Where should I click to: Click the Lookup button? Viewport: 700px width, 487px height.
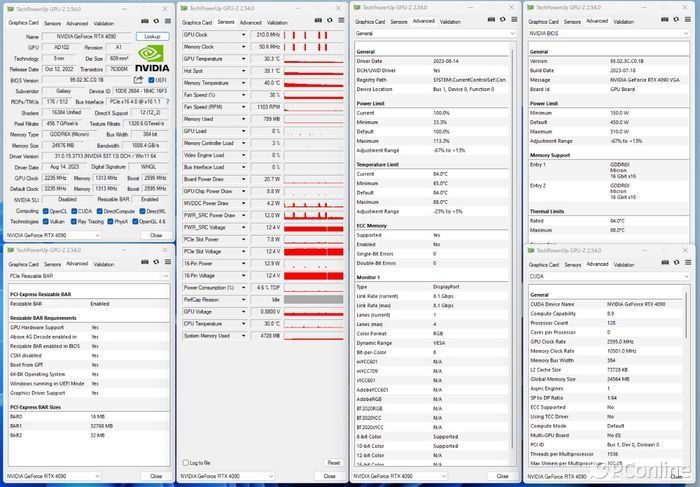(152, 36)
